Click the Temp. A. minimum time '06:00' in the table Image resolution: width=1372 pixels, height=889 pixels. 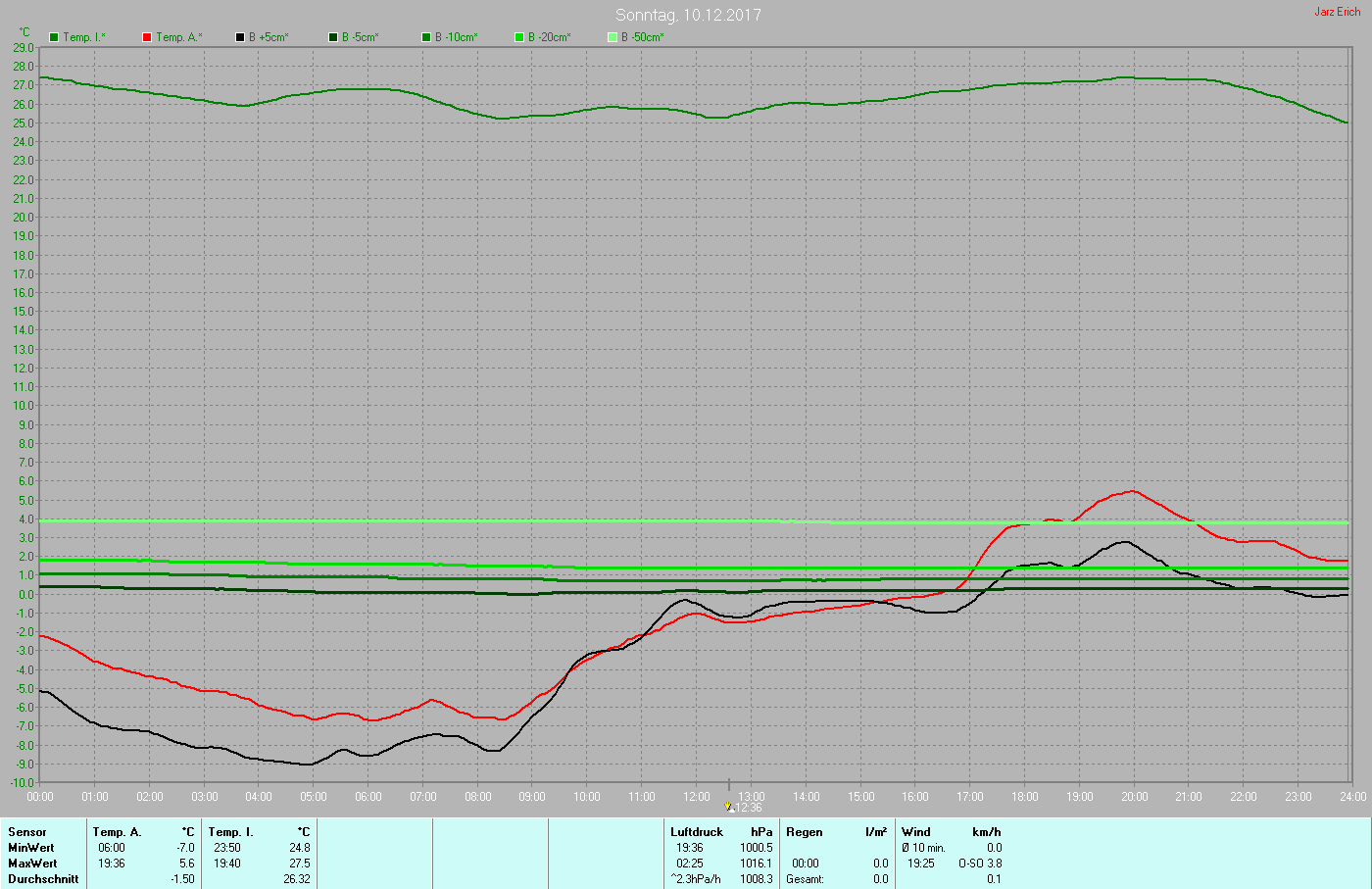[x=112, y=848]
